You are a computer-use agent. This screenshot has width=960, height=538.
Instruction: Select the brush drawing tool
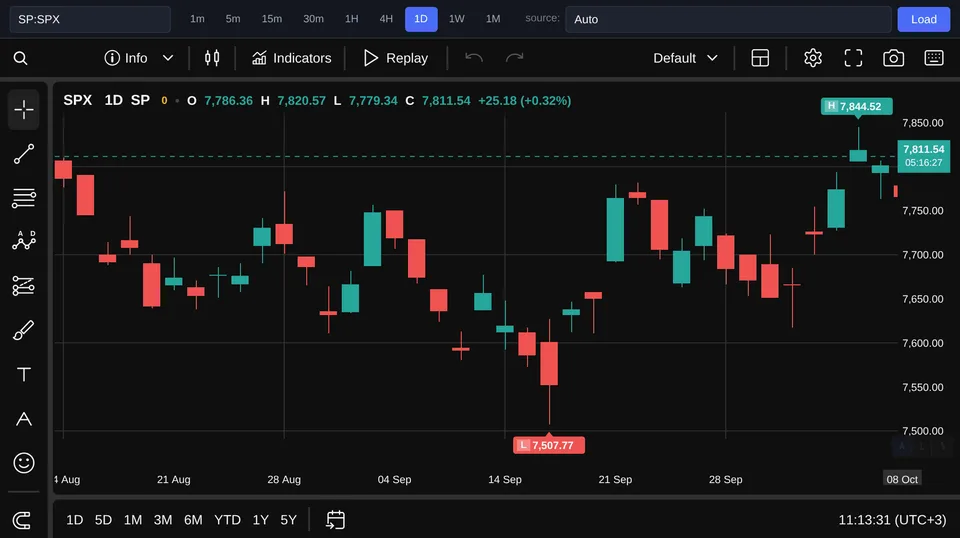click(24, 330)
